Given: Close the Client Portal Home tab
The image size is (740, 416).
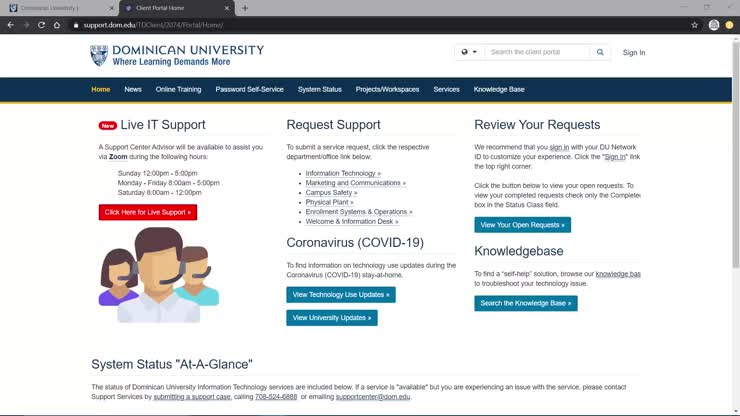Looking at the screenshot, I should point(227,8).
